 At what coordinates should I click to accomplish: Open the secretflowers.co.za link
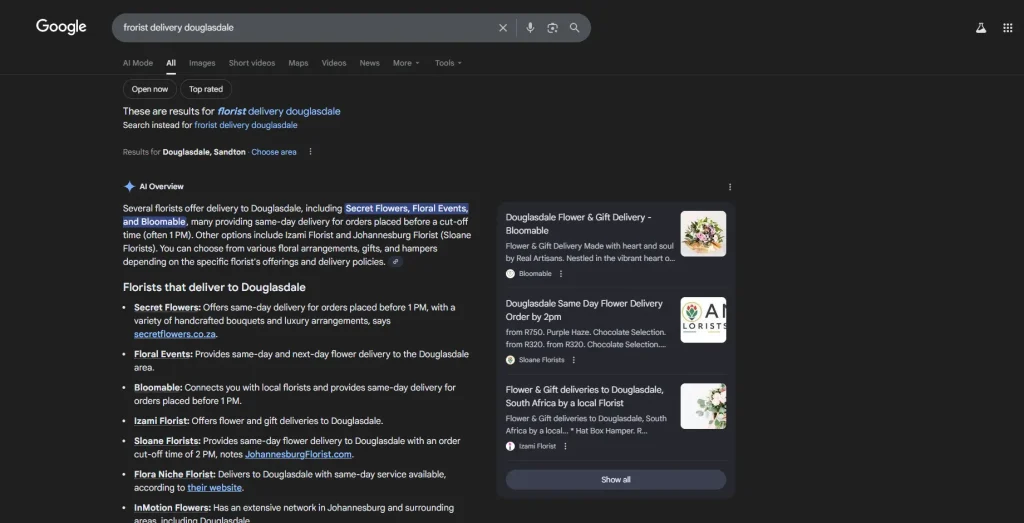click(x=175, y=334)
